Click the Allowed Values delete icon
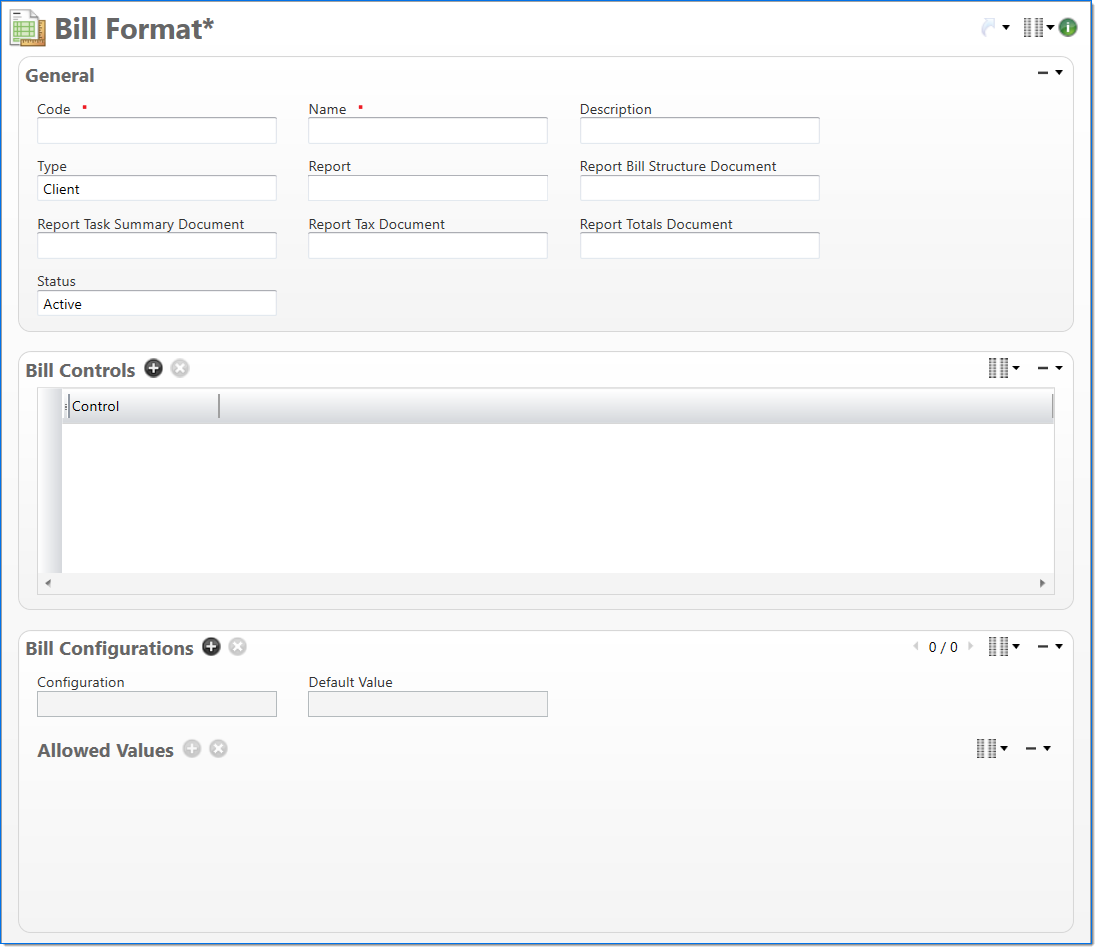Screen dimensions: 1098x950 point(218,749)
